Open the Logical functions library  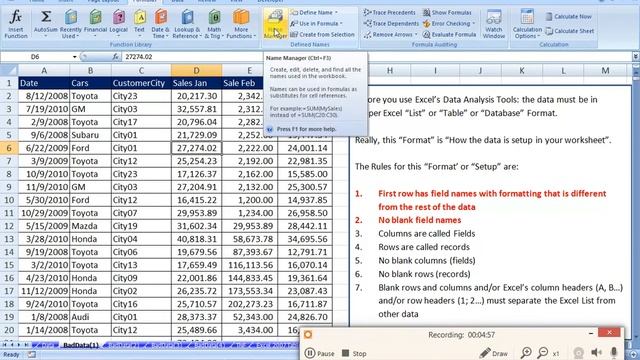click(119, 24)
